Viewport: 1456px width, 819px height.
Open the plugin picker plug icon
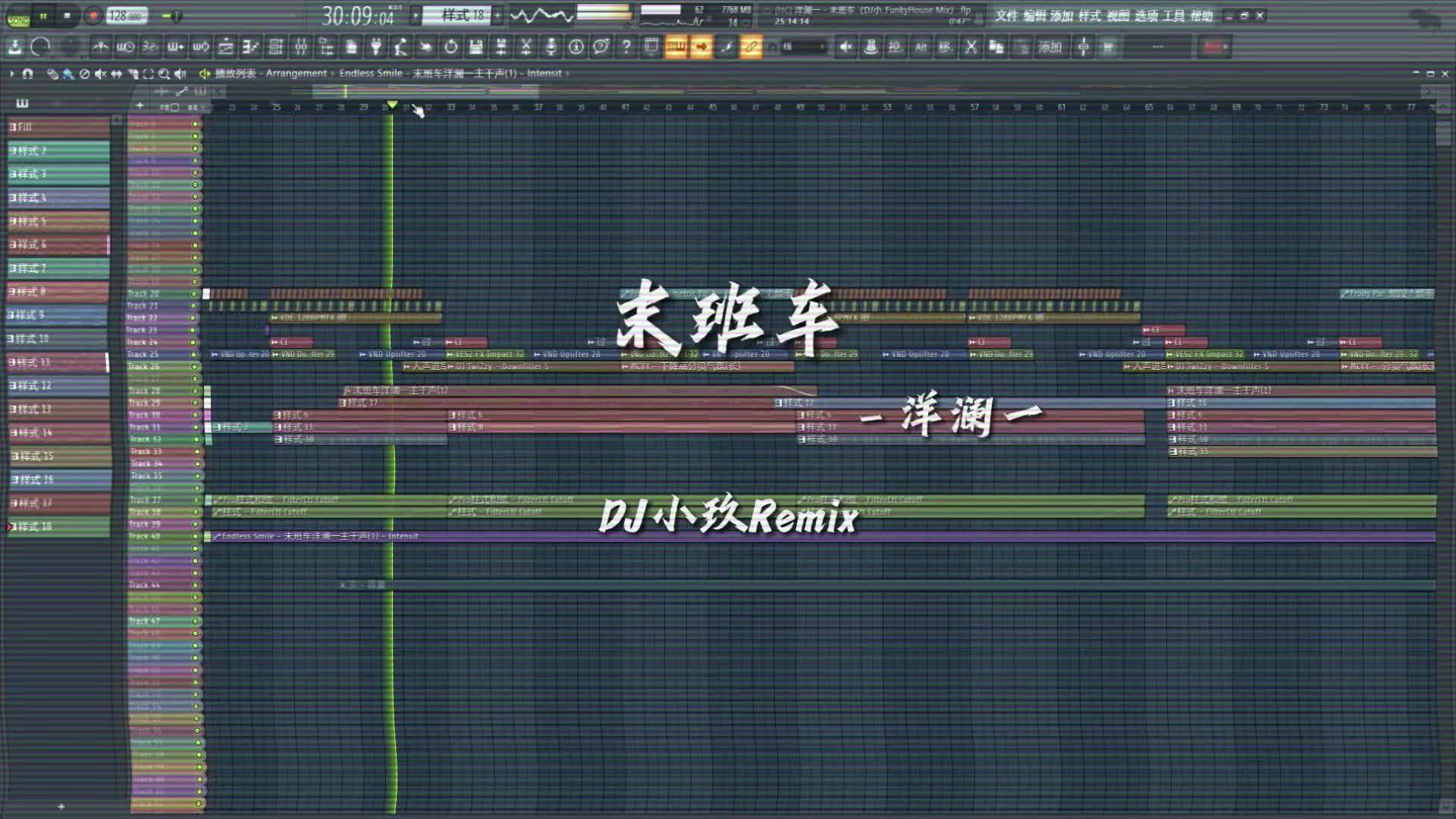point(376,47)
